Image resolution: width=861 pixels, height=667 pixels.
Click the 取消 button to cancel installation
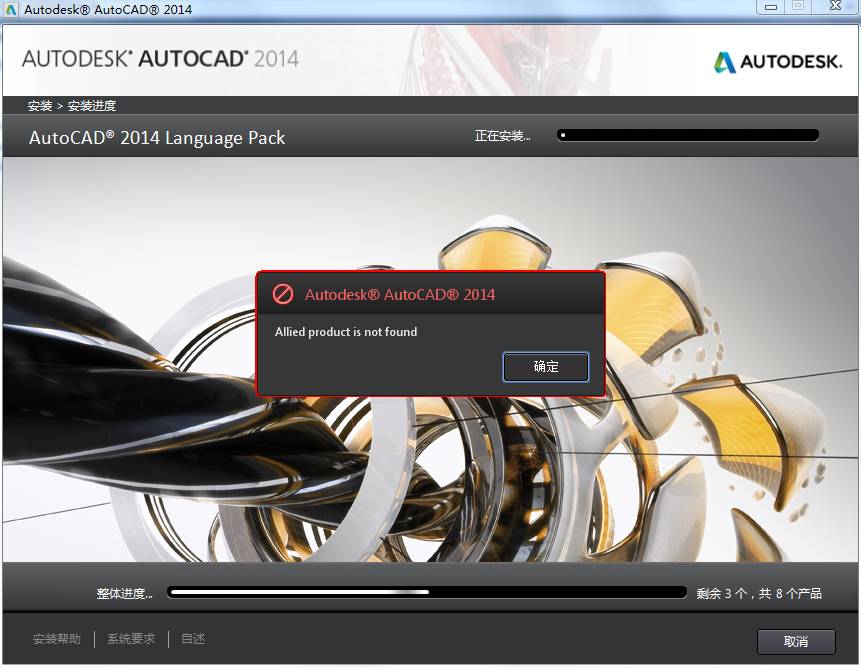tap(796, 642)
